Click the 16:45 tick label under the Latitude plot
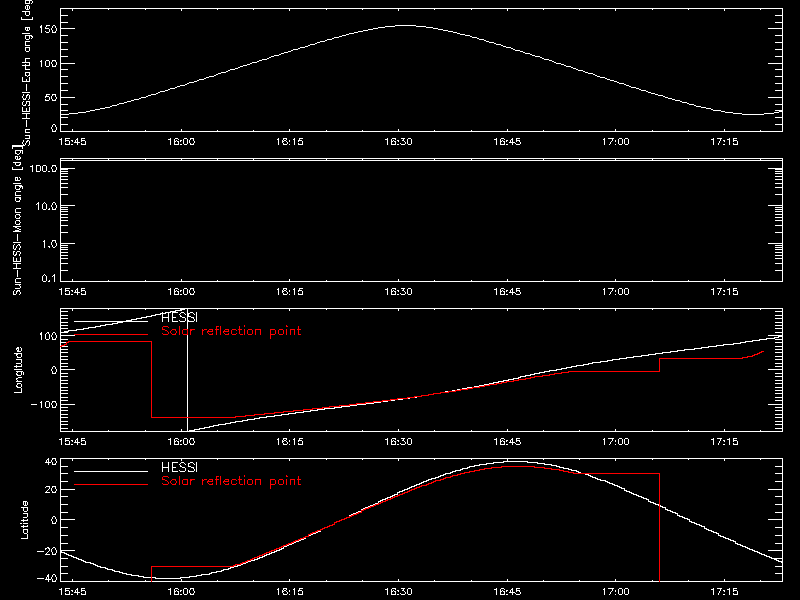 507,591
